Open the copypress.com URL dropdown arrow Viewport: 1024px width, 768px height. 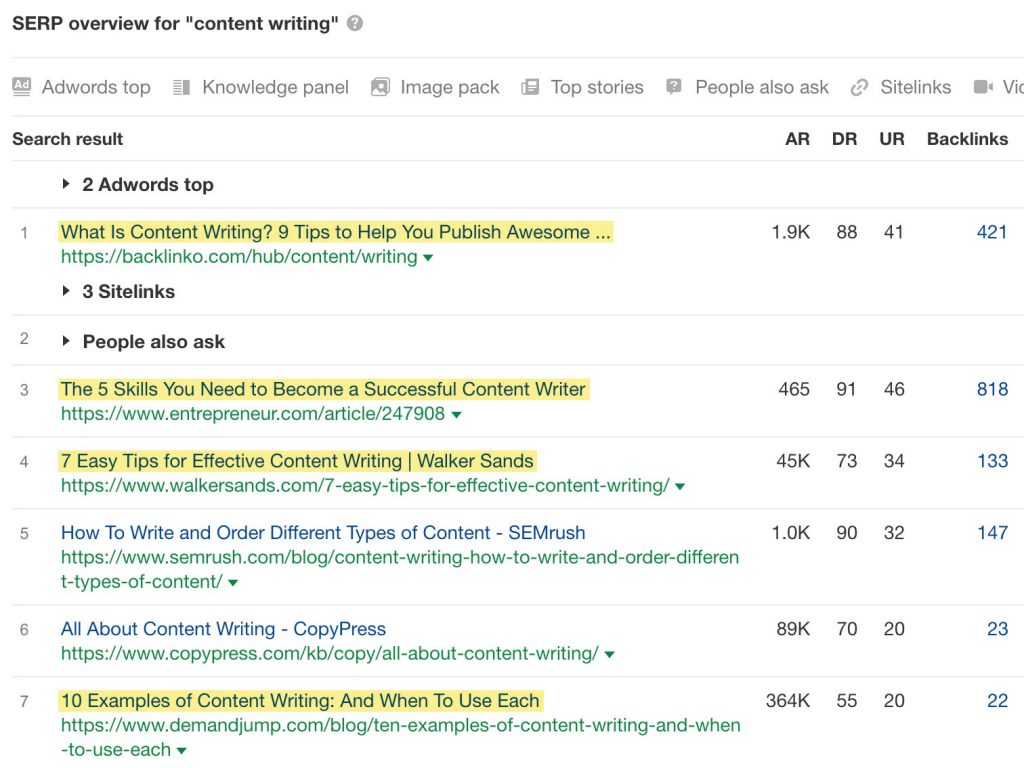[x=609, y=655]
